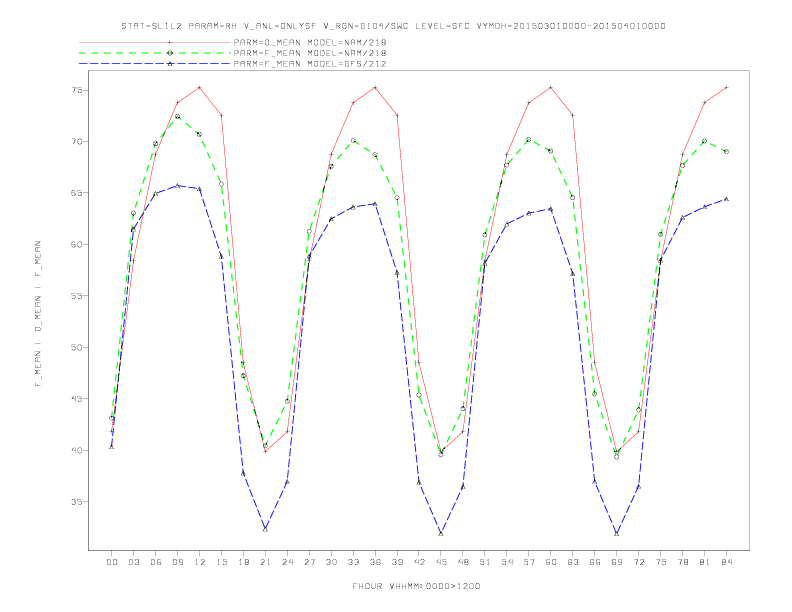The width and height of the screenshot is (792, 612).
Task: Click y-axis tick value 45
Action: click(77, 399)
